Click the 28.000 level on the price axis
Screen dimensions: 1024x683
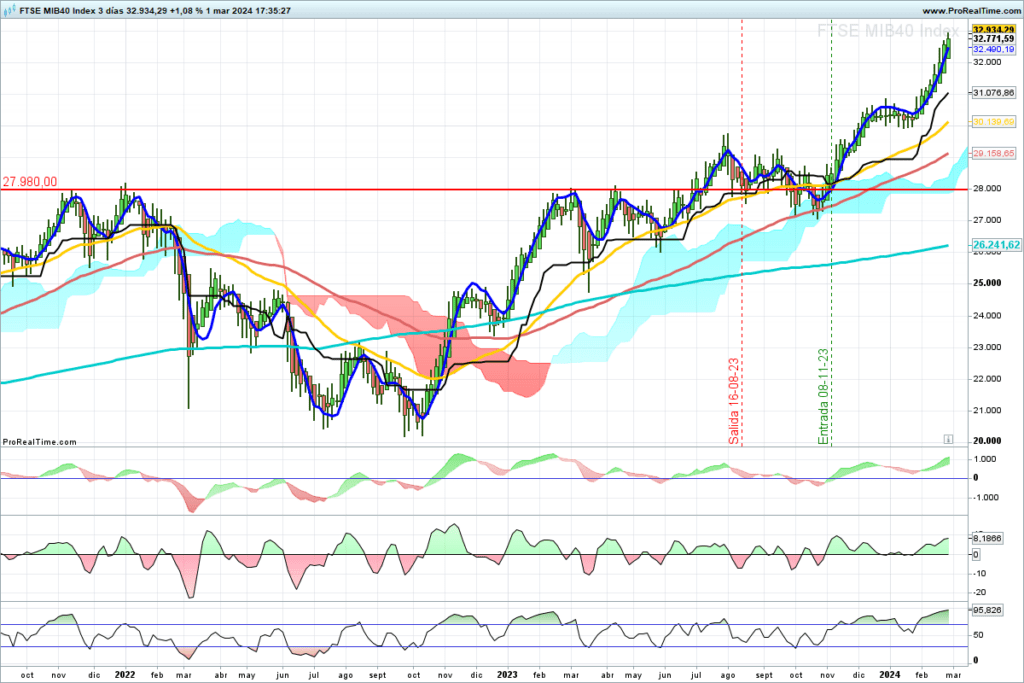point(987,189)
